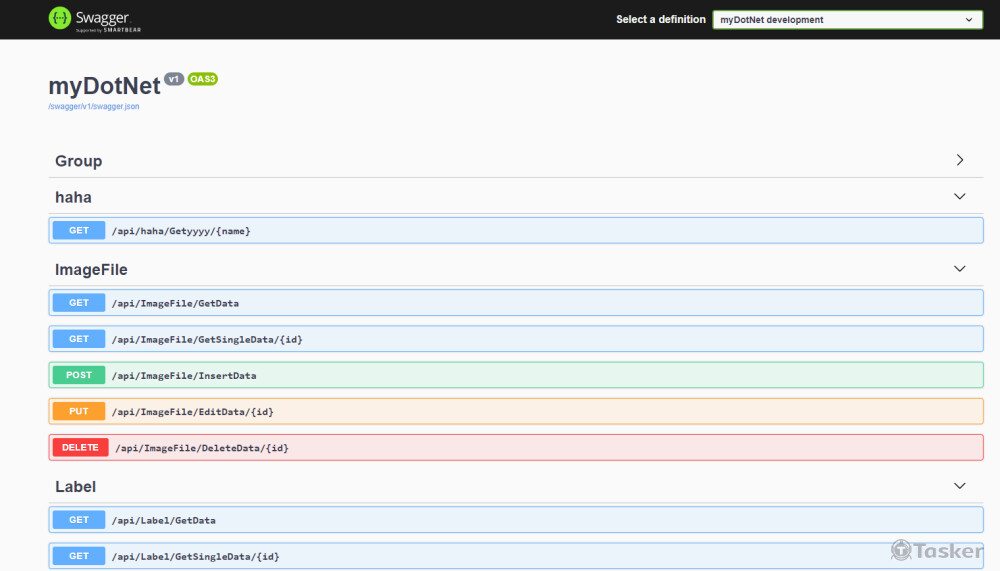Viewport: 1000px width, 571px height.
Task: Open GET Label GetSingleData/{id} operation
Action: tap(195, 556)
